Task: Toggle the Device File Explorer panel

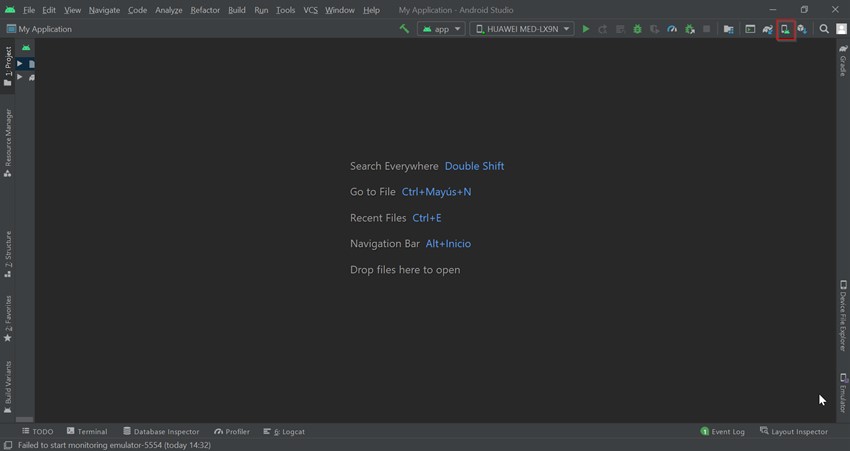Action: tap(843, 315)
